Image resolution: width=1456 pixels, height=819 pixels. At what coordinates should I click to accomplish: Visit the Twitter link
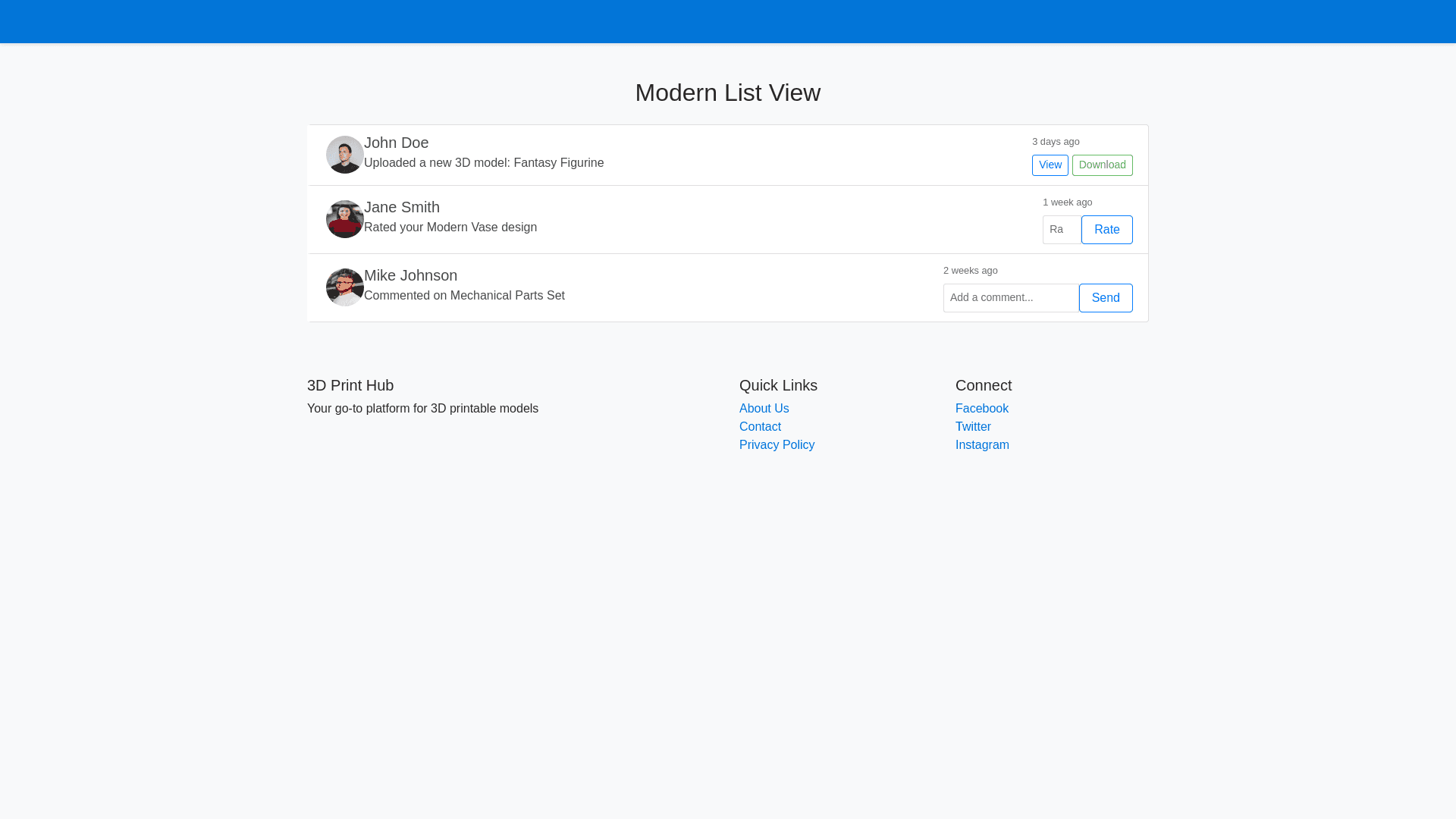972,427
